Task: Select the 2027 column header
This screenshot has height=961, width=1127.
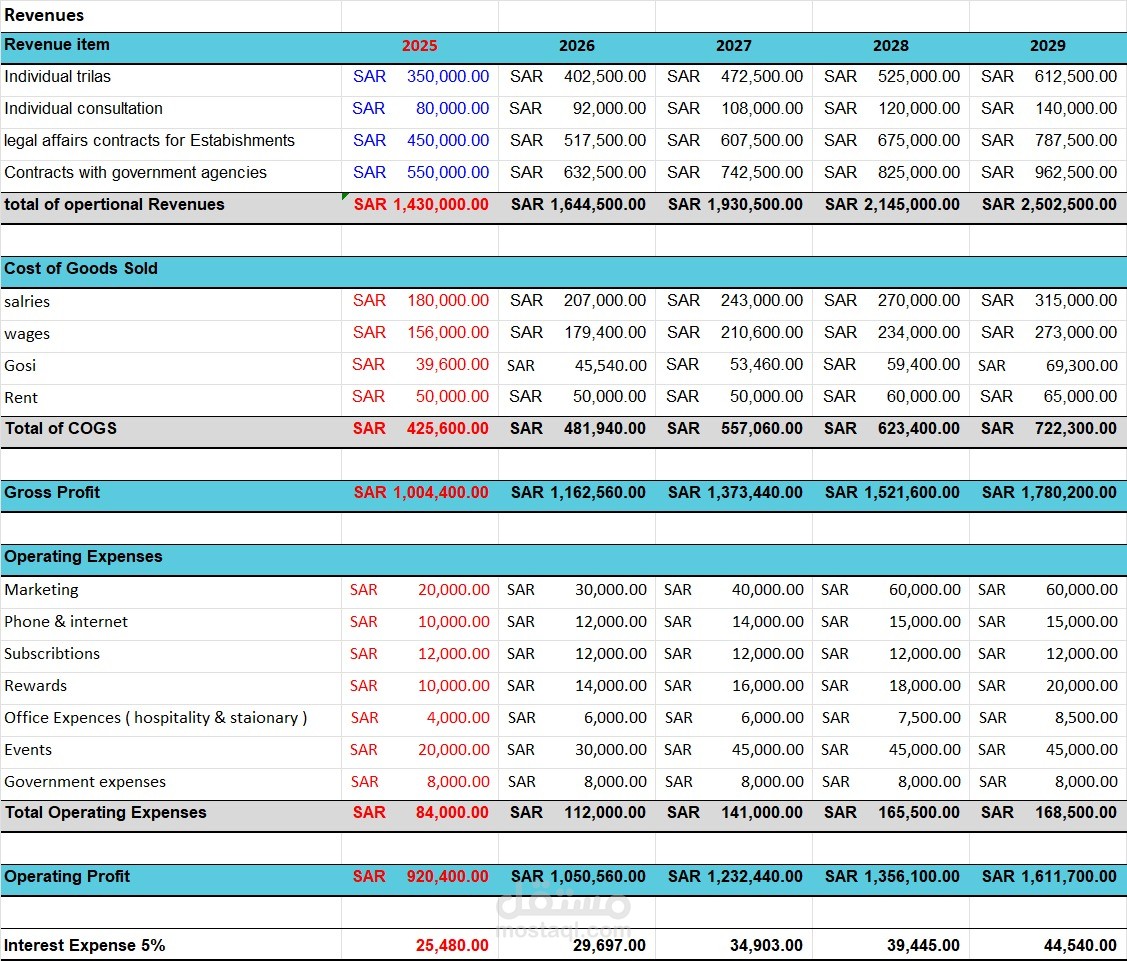Action: 734,46
